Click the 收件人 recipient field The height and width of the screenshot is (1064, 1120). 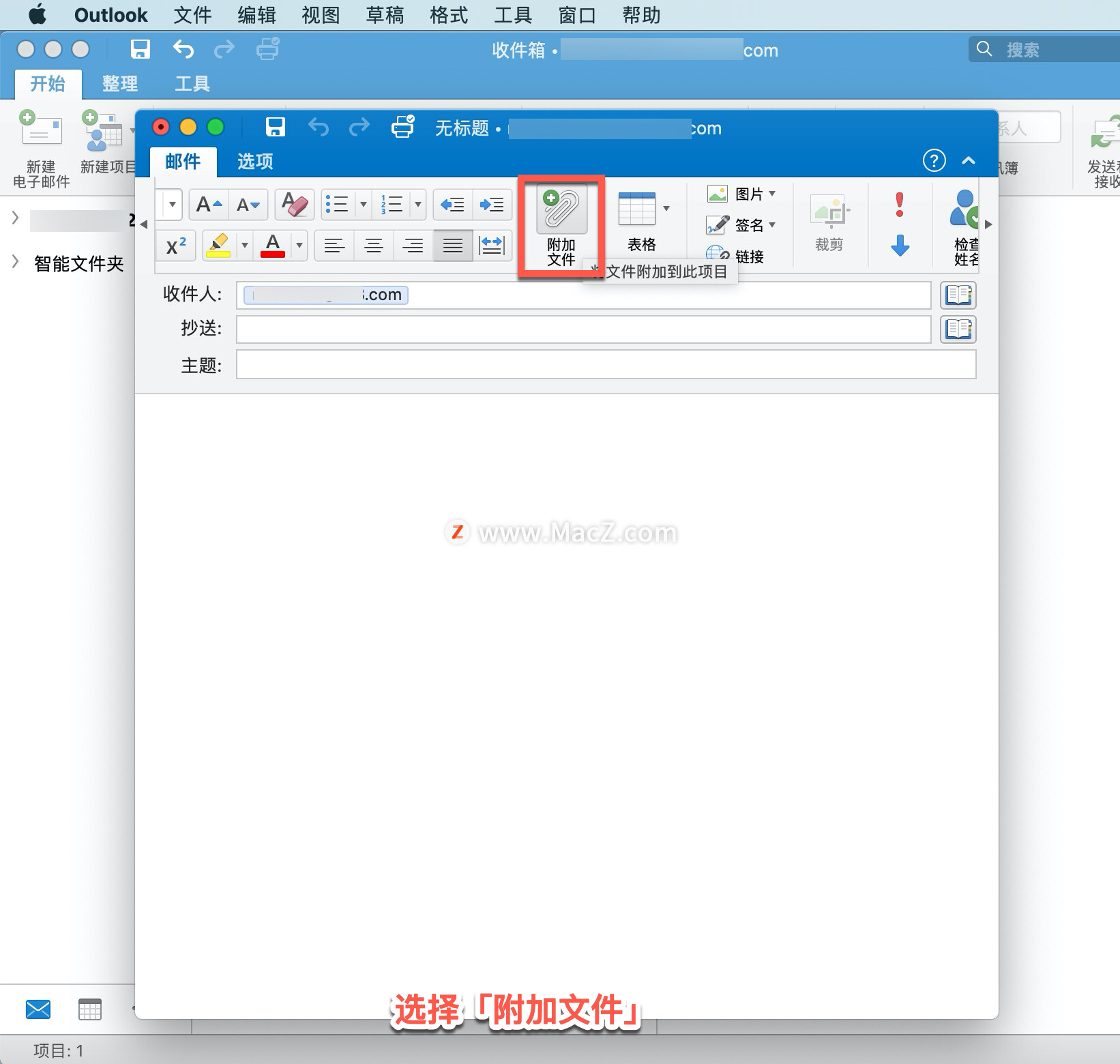click(x=584, y=295)
